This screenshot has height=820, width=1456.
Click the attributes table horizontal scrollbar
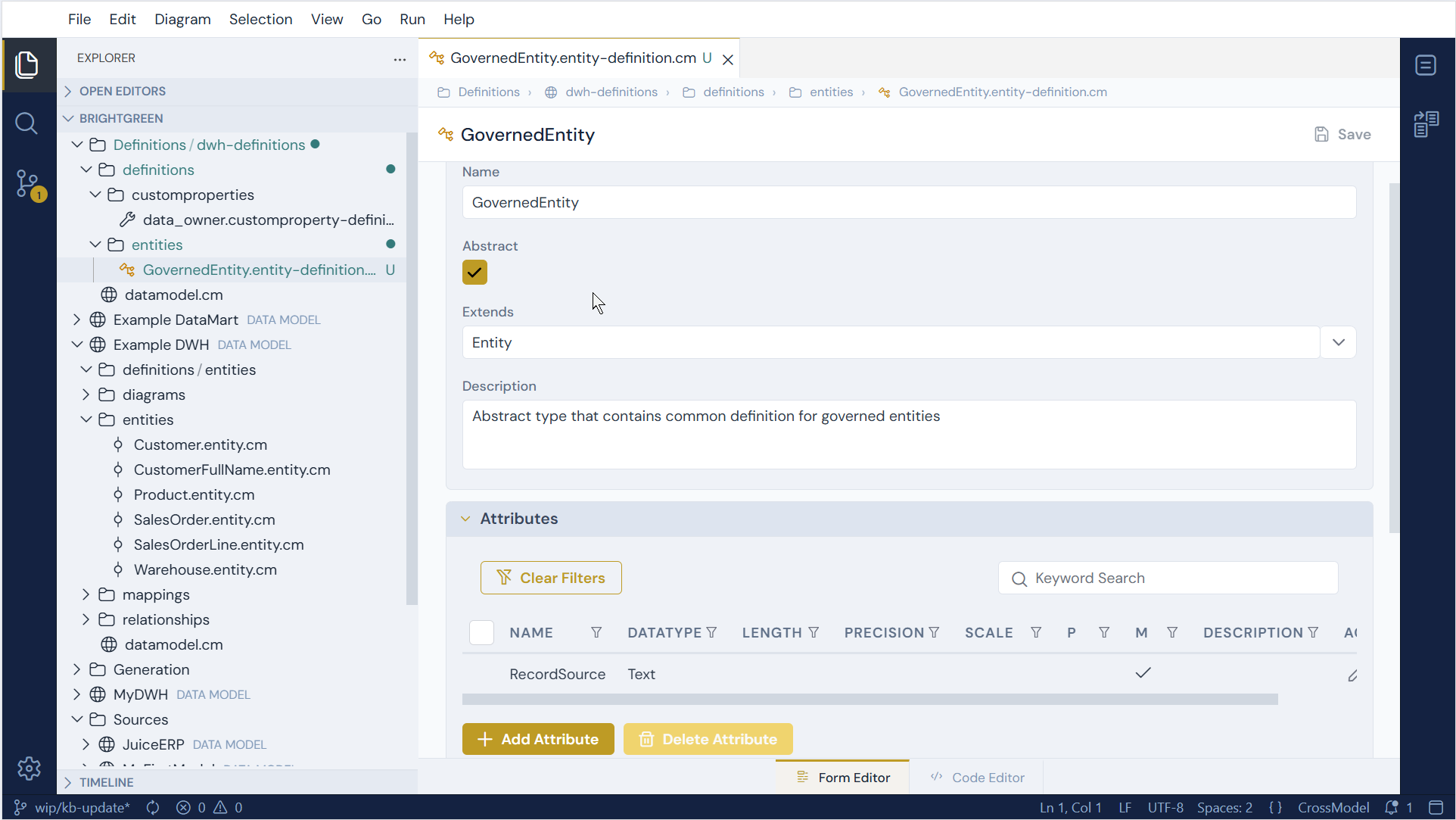click(870, 700)
